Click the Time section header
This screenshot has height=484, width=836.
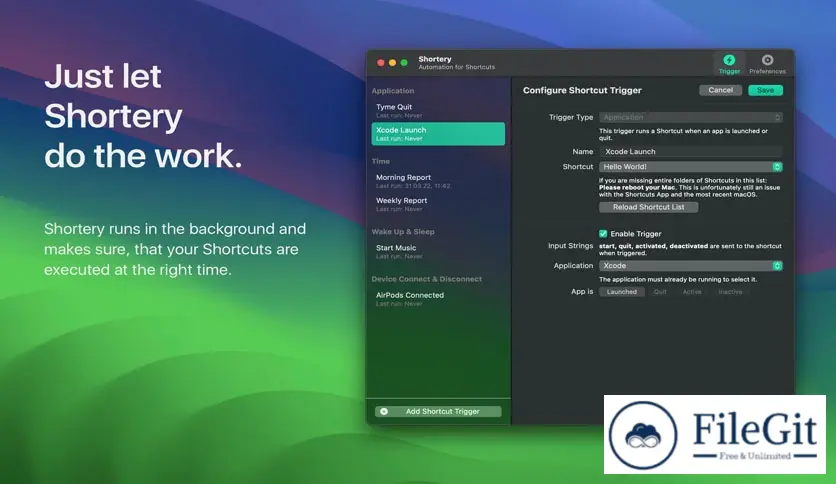pyautogui.click(x=381, y=161)
